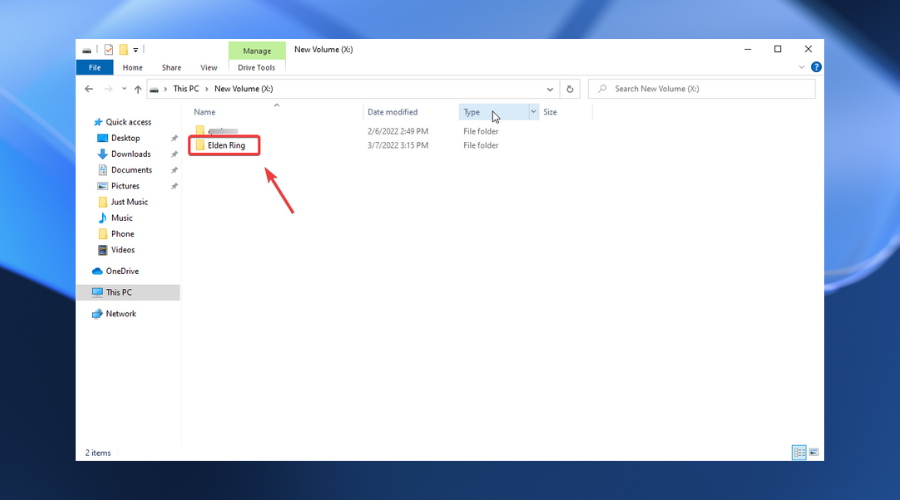Image resolution: width=900 pixels, height=500 pixels.
Task: Open the Help question mark icon
Action: point(816,67)
